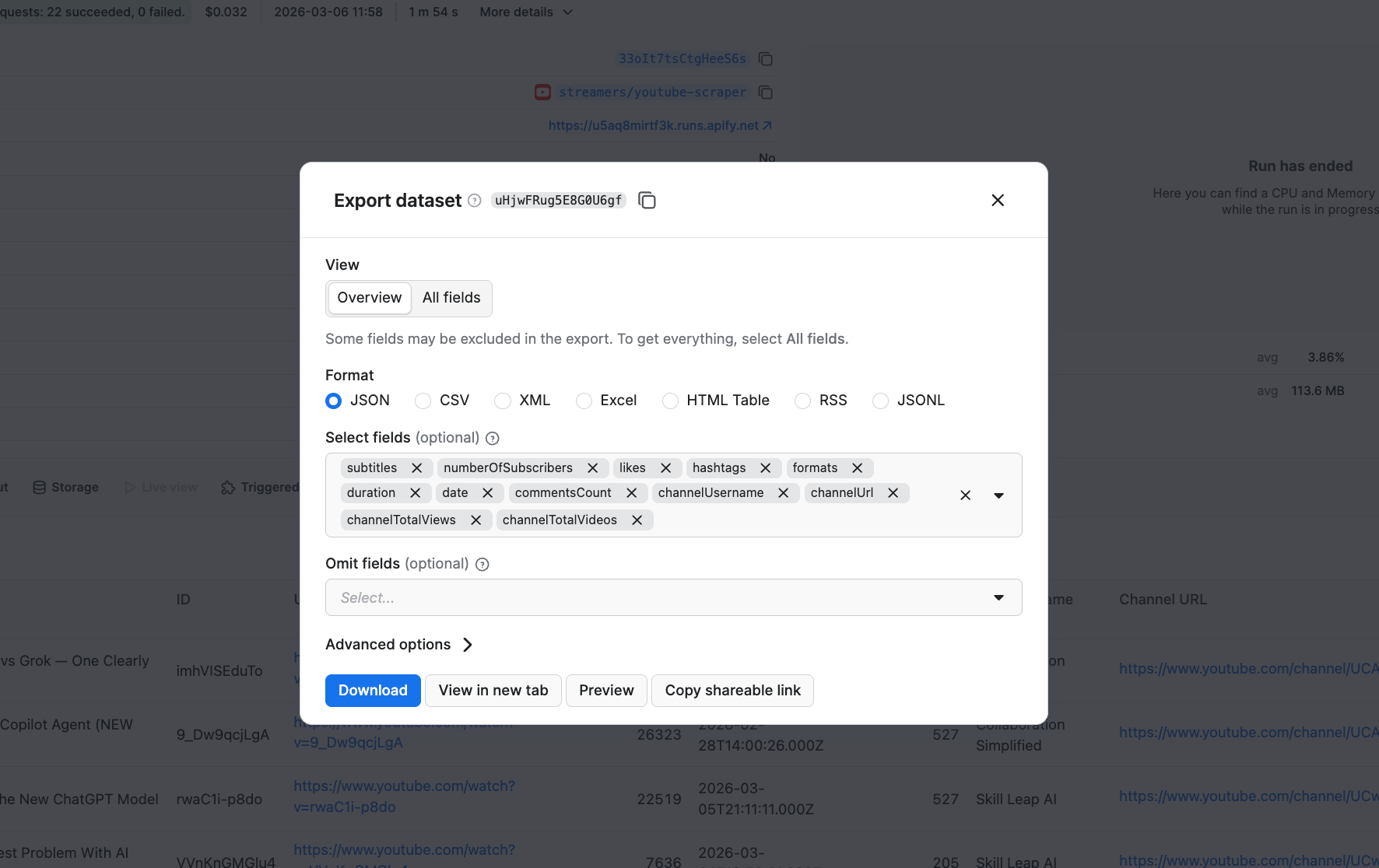The height and width of the screenshot is (868, 1379).
Task: Remove the channelTotalVideos field tag
Action: pyautogui.click(x=637, y=520)
